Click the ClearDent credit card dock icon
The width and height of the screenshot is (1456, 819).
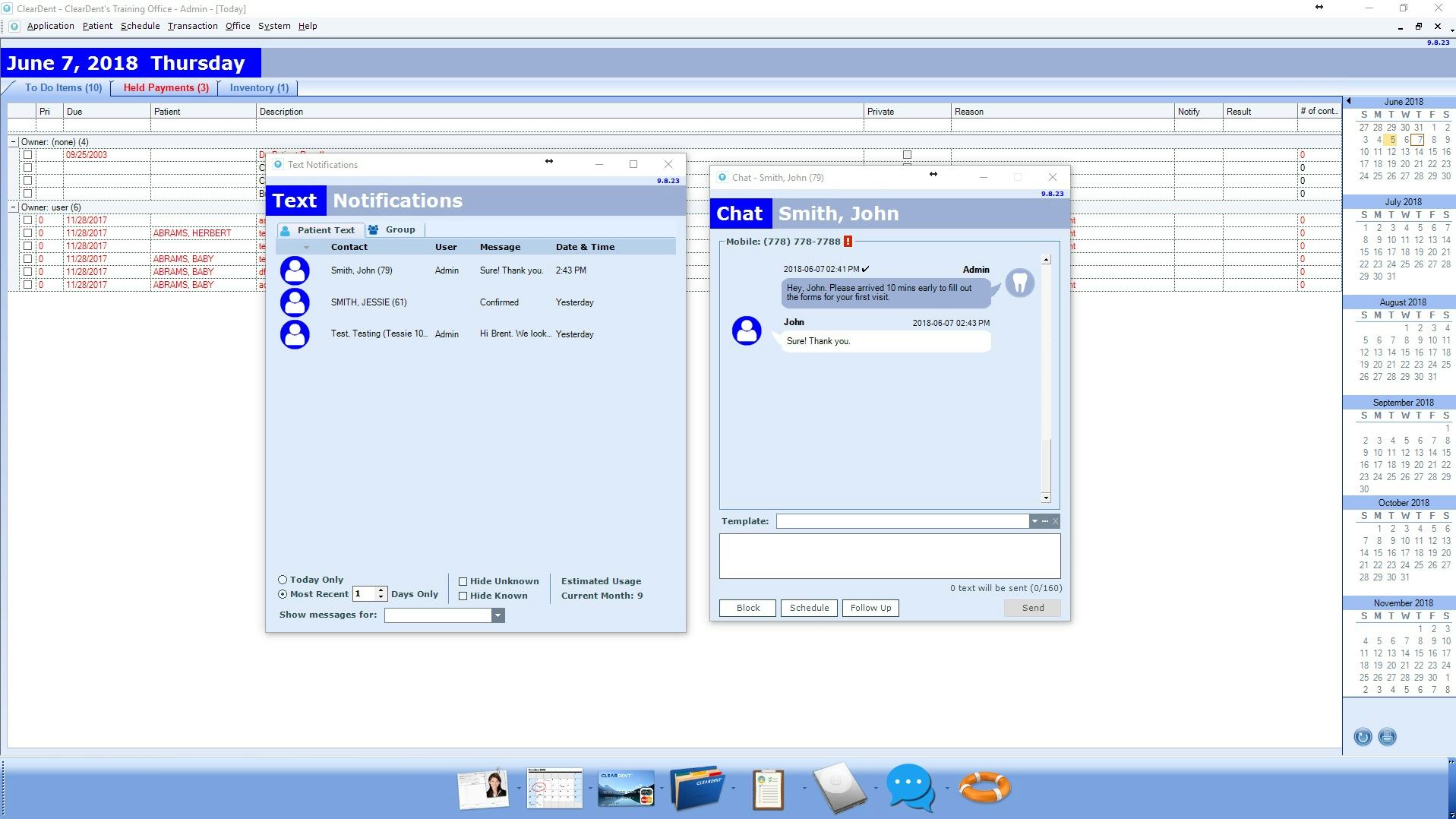point(626,789)
